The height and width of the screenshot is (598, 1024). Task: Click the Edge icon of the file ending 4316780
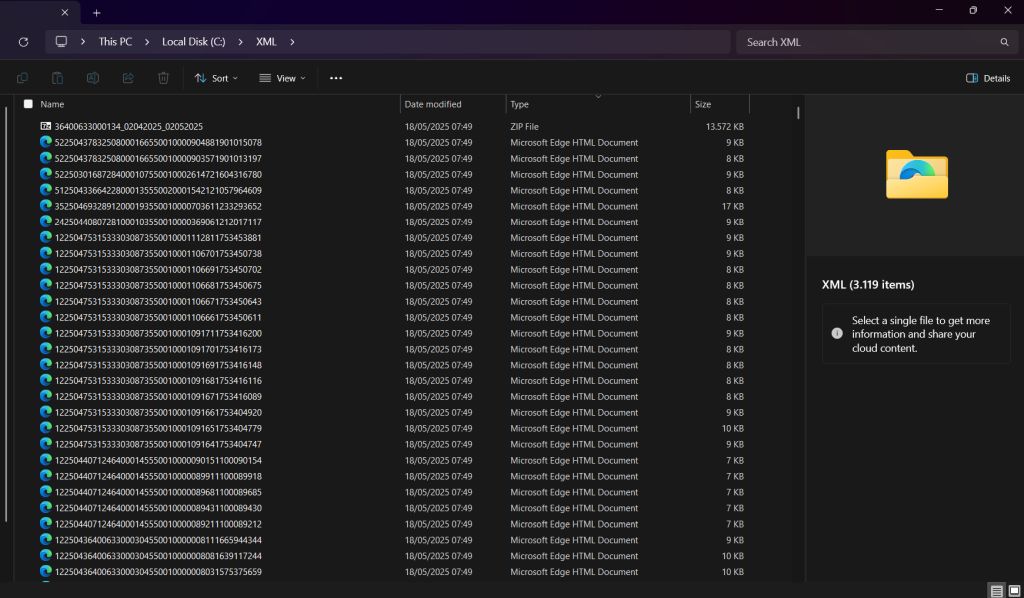pos(46,174)
